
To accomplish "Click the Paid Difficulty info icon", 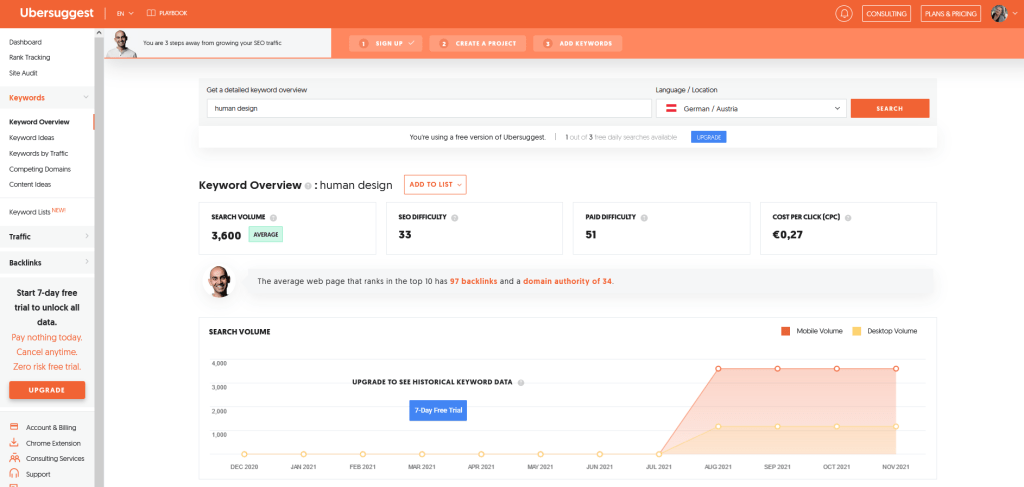I will (643, 217).
